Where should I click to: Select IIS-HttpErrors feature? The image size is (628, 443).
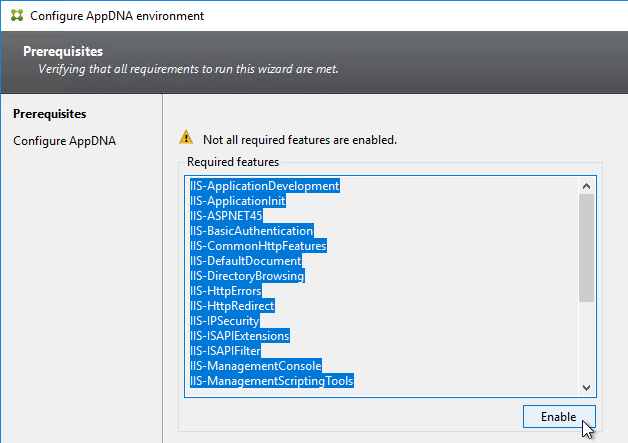[226, 291]
